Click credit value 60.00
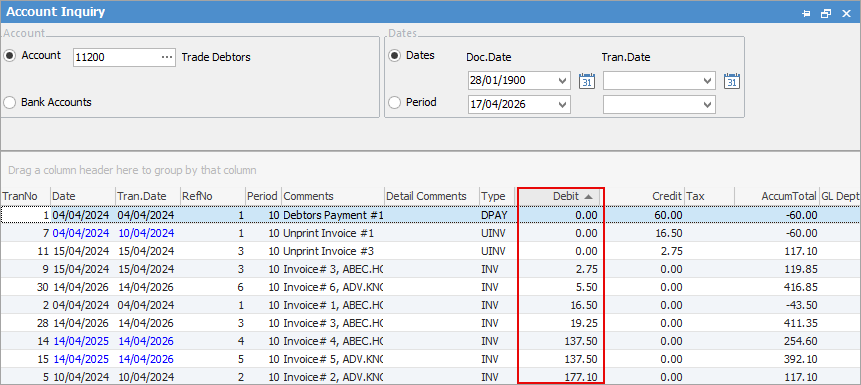Viewport: 861px width, 385px height. 668,215
